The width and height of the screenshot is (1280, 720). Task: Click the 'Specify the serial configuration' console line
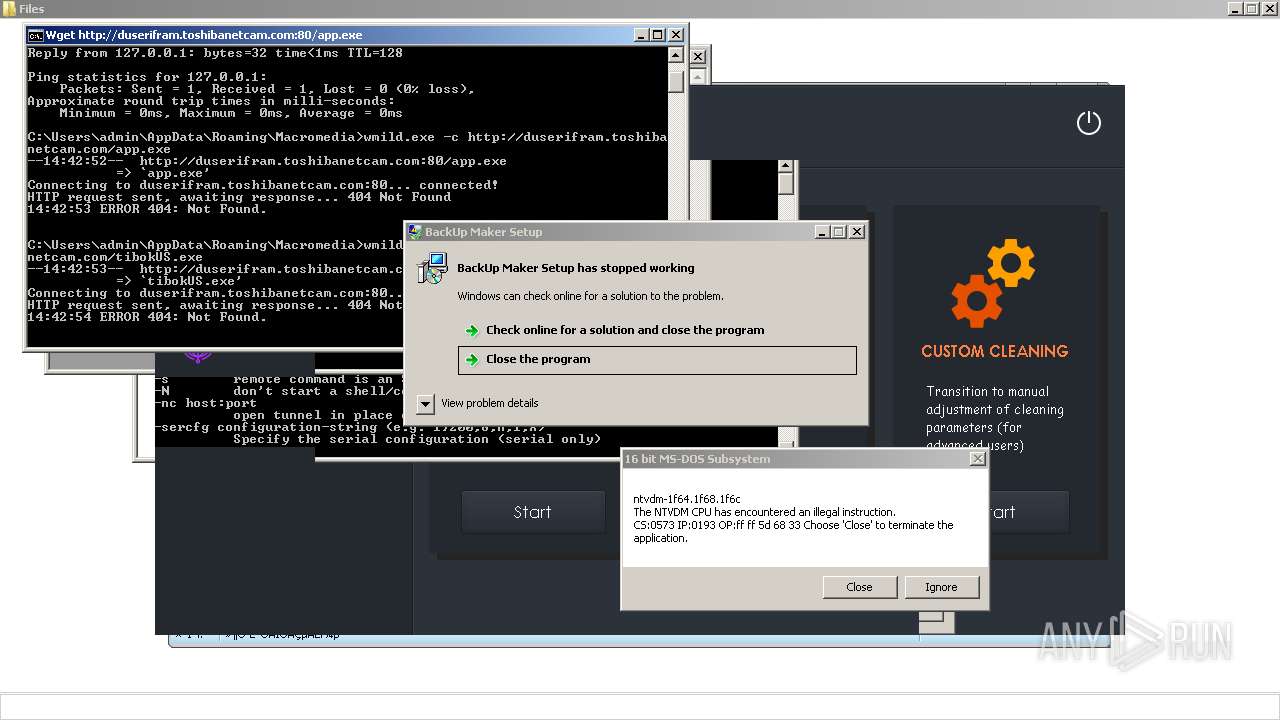tap(417, 439)
